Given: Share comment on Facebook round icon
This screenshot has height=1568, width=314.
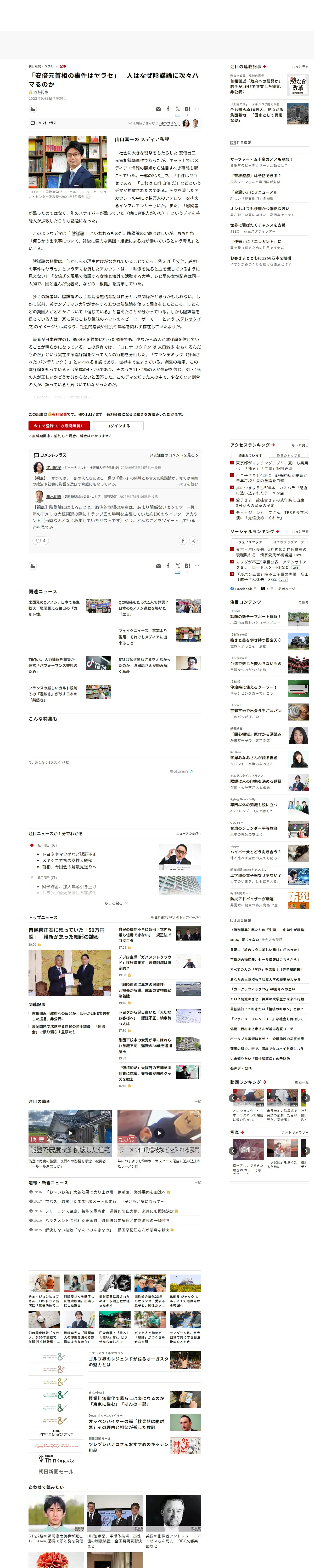Looking at the screenshot, I should pos(182,540).
